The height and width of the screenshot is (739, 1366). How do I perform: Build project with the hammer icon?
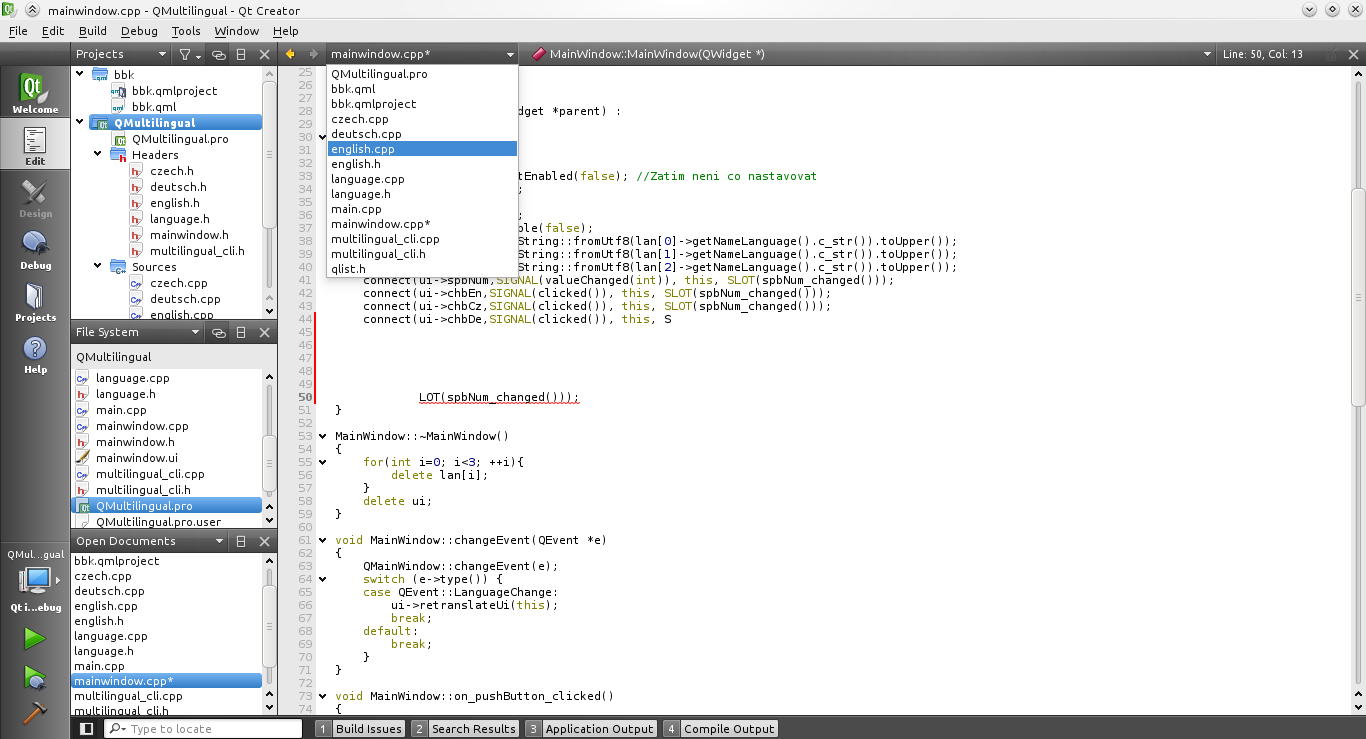tap(35, 712)
